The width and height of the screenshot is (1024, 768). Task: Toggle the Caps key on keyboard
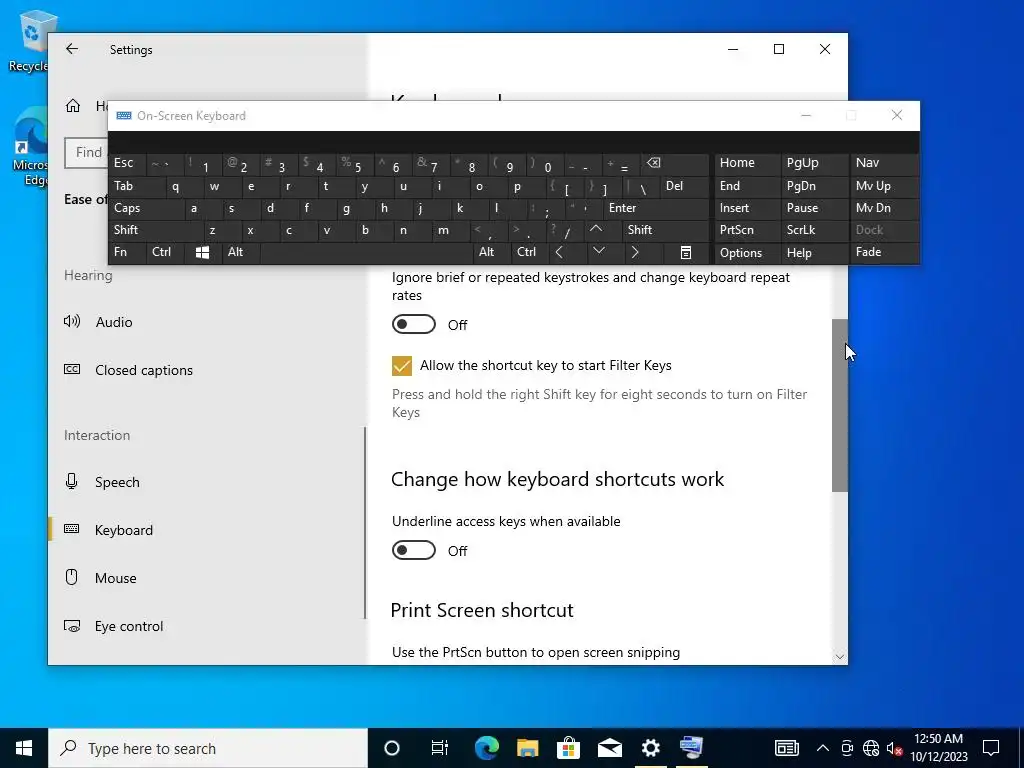tap(146, 208)
